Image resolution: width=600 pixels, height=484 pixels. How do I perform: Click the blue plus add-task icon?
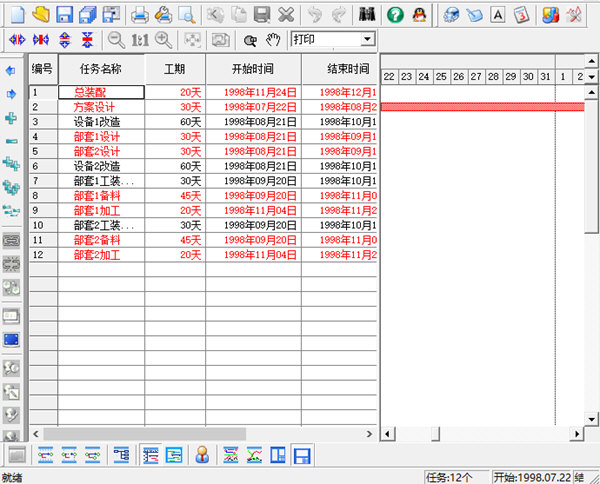(x=12, y=118)
